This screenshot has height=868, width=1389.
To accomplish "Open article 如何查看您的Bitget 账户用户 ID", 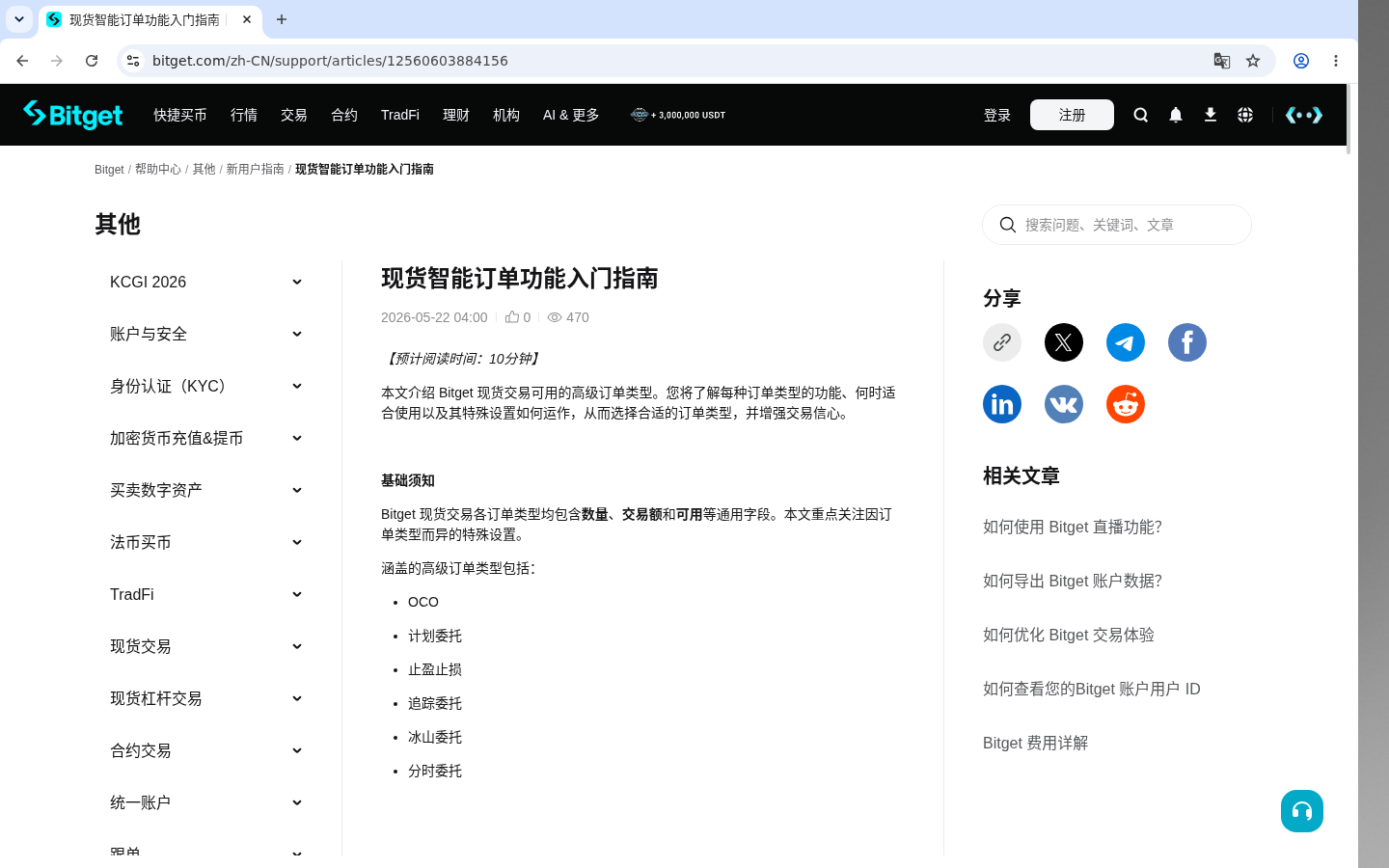I will (x=1092, y=689).
